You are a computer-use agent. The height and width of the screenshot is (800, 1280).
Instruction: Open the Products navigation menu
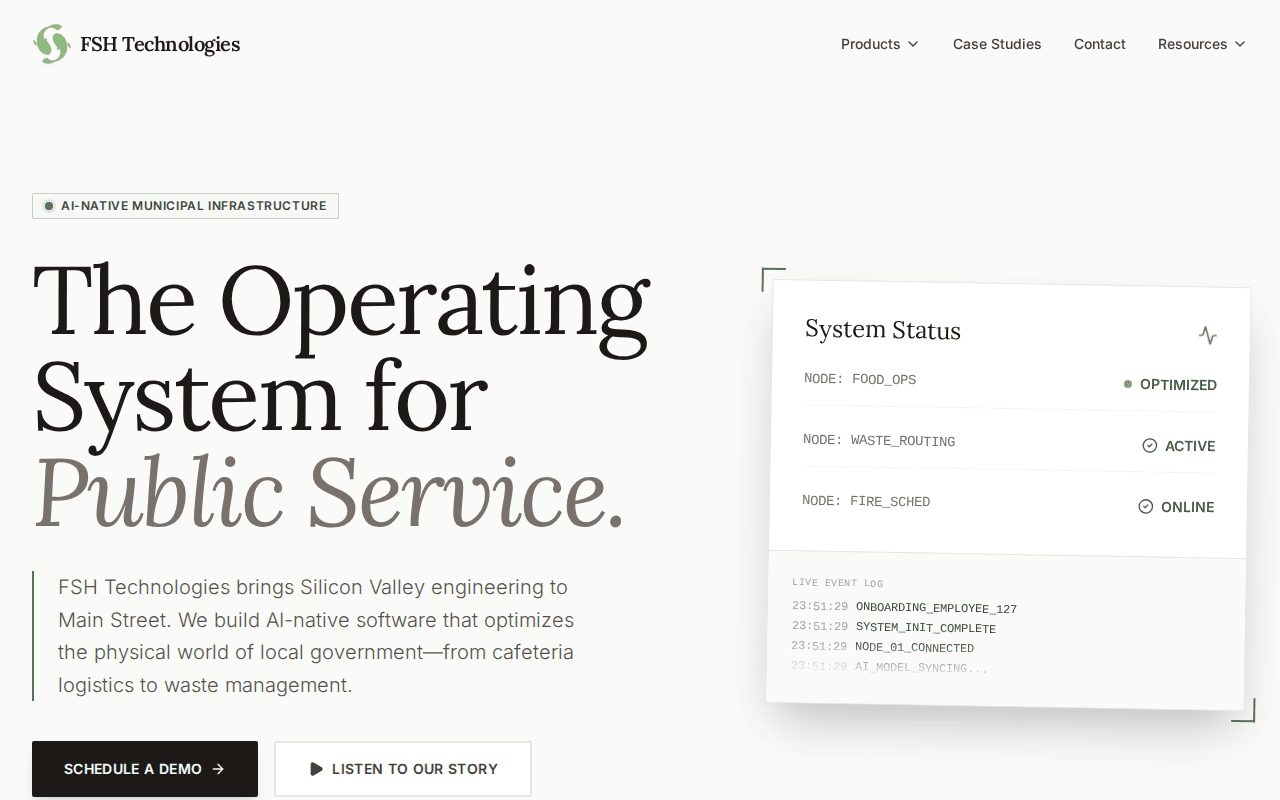(x=870, y=44)
